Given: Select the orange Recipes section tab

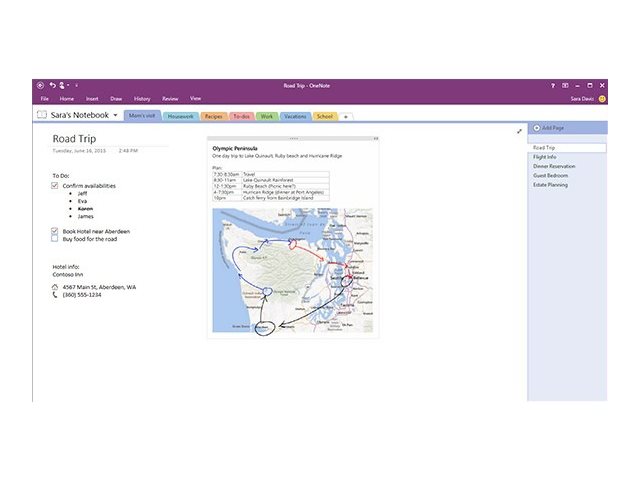Looking at the screenshot, I should [214, 116].
